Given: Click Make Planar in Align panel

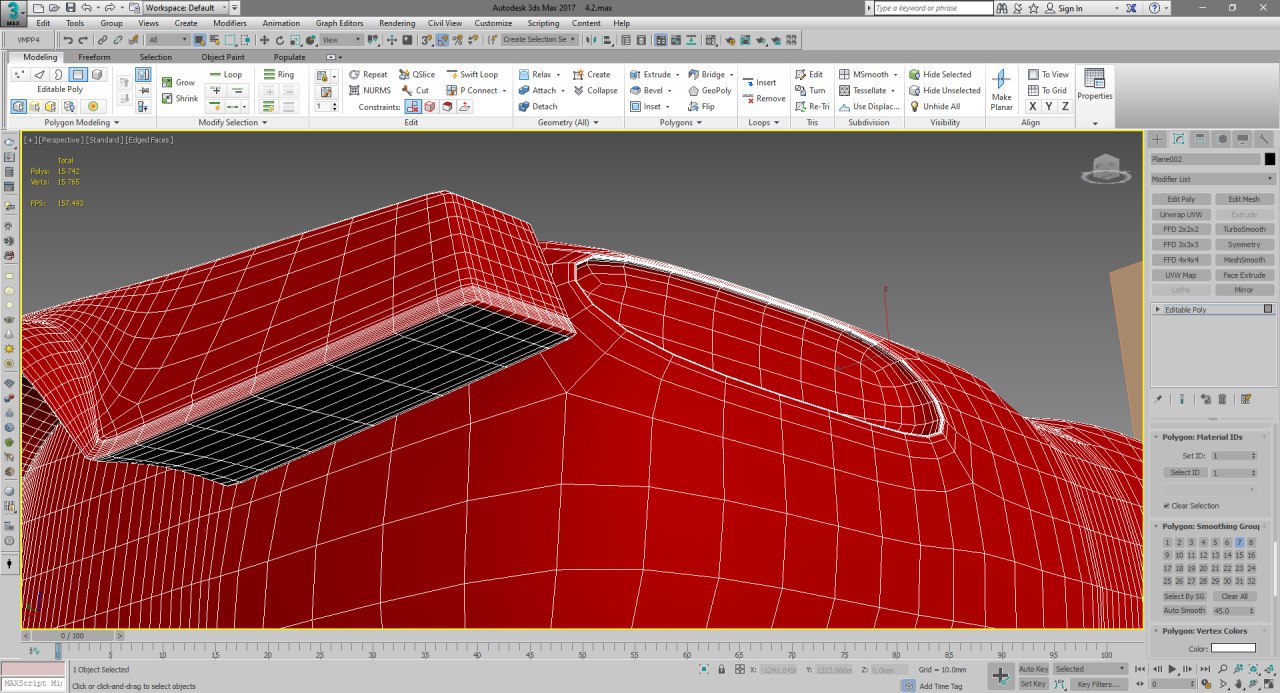Looking at the screenshot, I should pos(1001,90).
